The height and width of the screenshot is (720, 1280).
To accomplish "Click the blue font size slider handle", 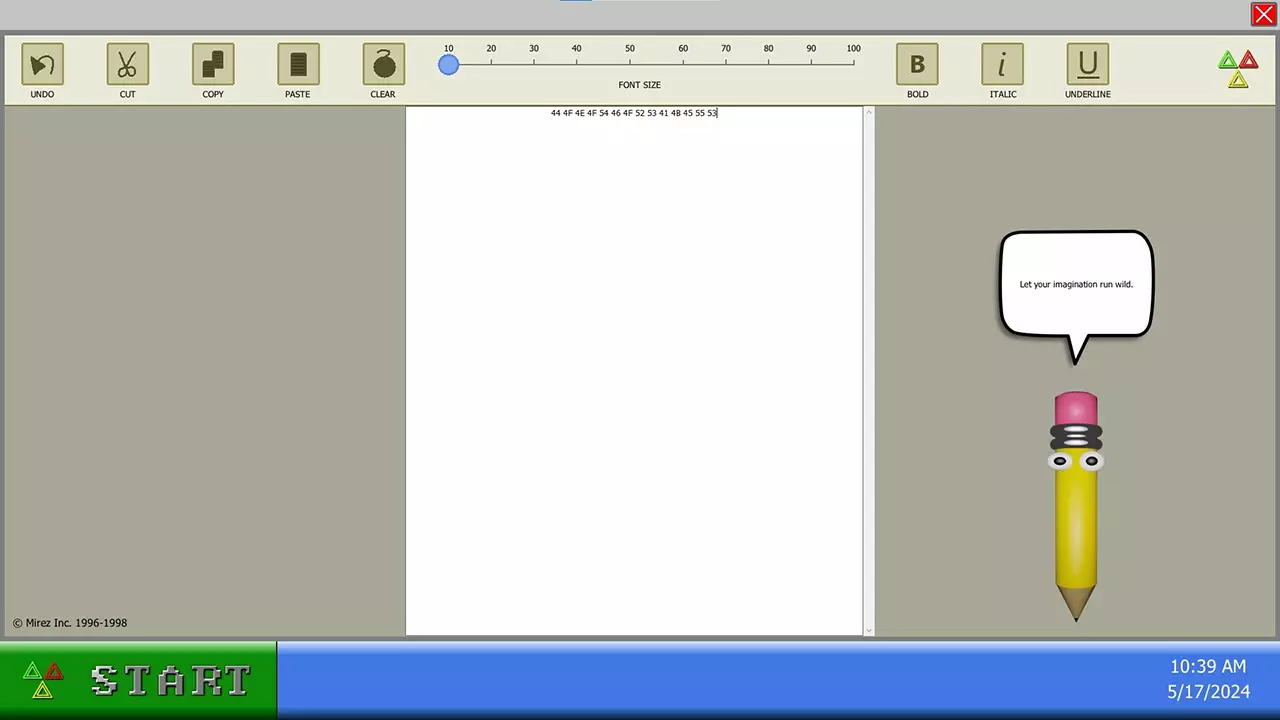I will click(x=448, y=65).
